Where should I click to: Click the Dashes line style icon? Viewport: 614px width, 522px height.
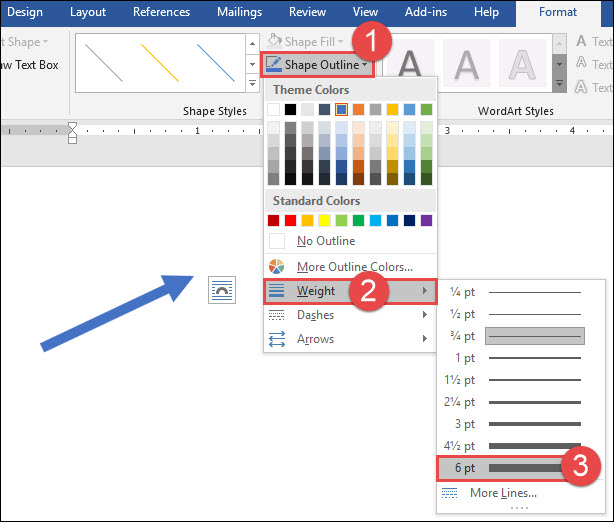(x=276, y=315)
